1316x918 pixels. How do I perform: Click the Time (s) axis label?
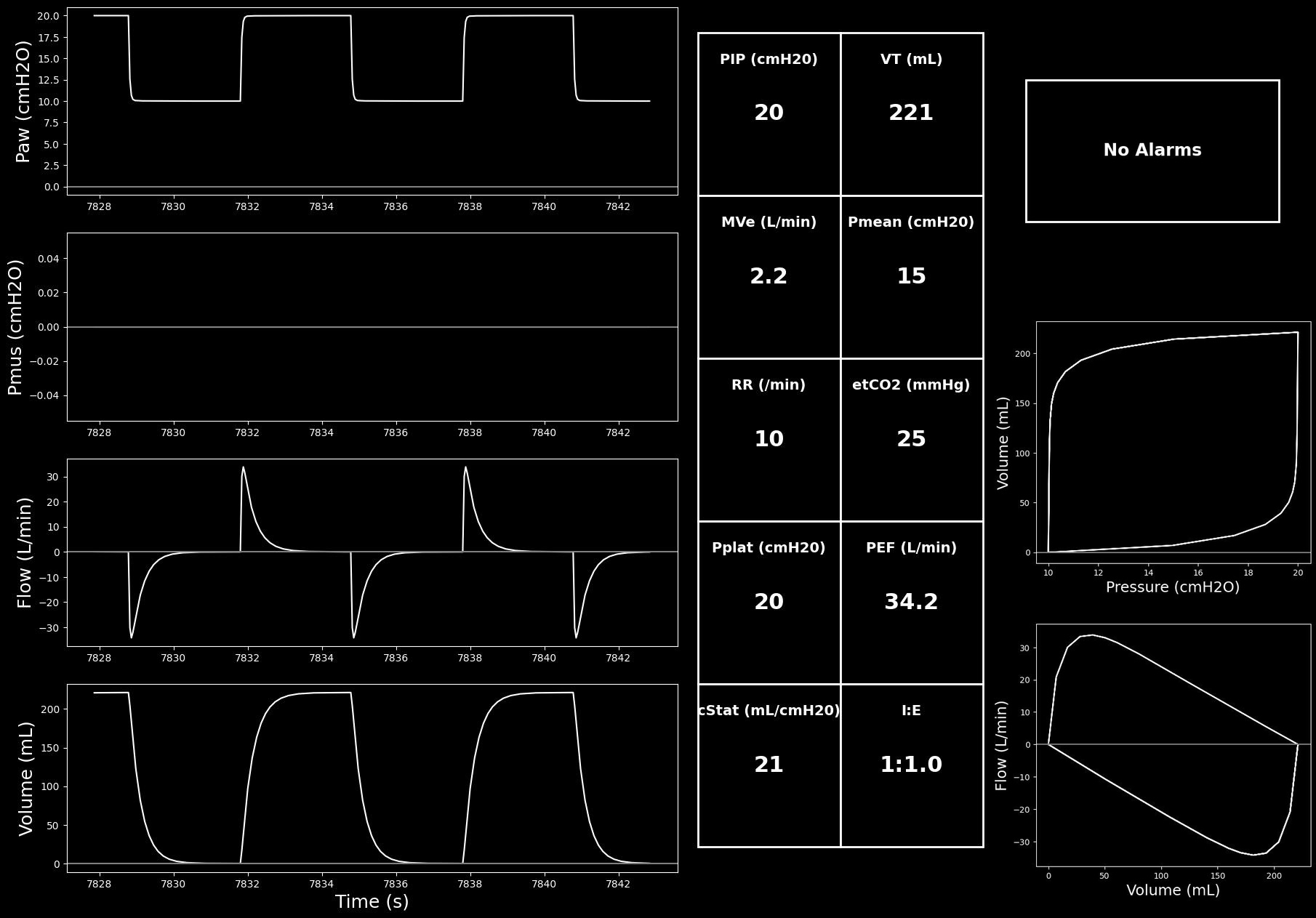(x=372, y=902)
